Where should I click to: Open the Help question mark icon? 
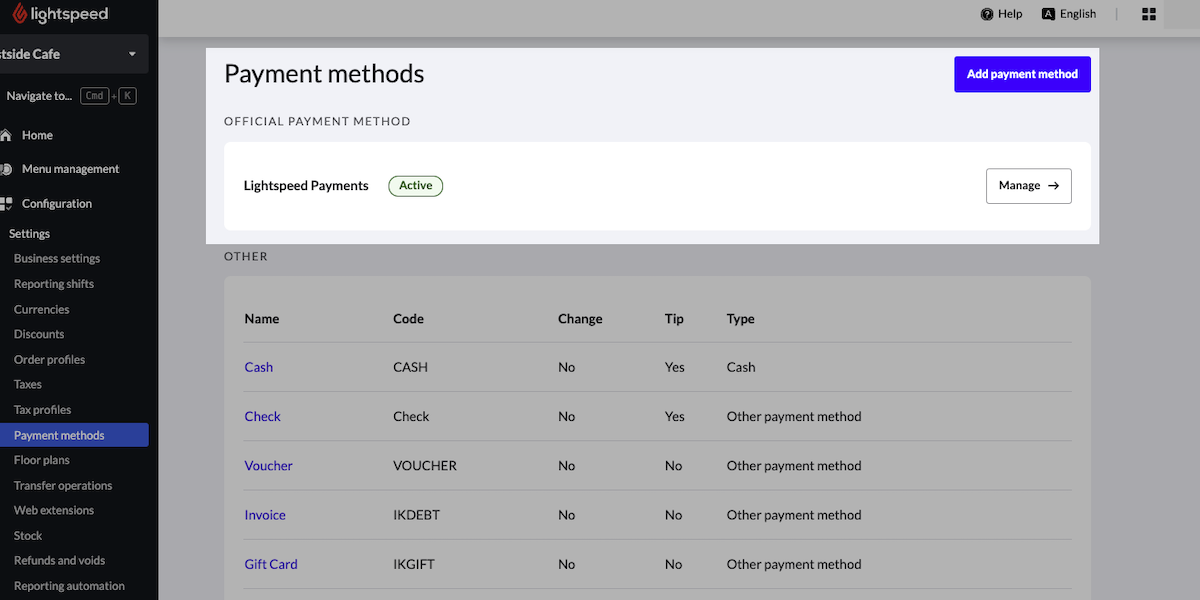tap(987, 14)
